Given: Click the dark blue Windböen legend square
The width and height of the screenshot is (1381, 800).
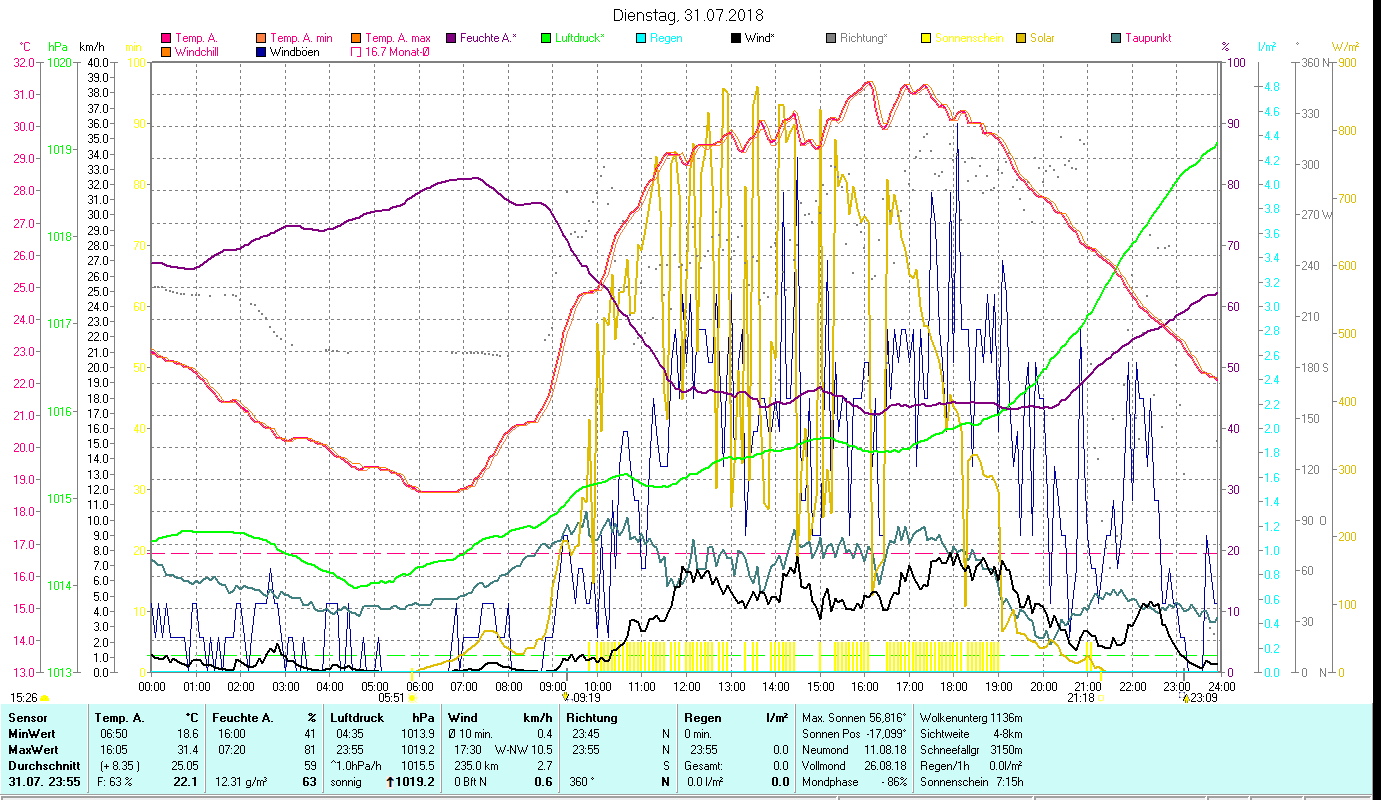Looking at the screenshot, I should (x=260, y=52).
